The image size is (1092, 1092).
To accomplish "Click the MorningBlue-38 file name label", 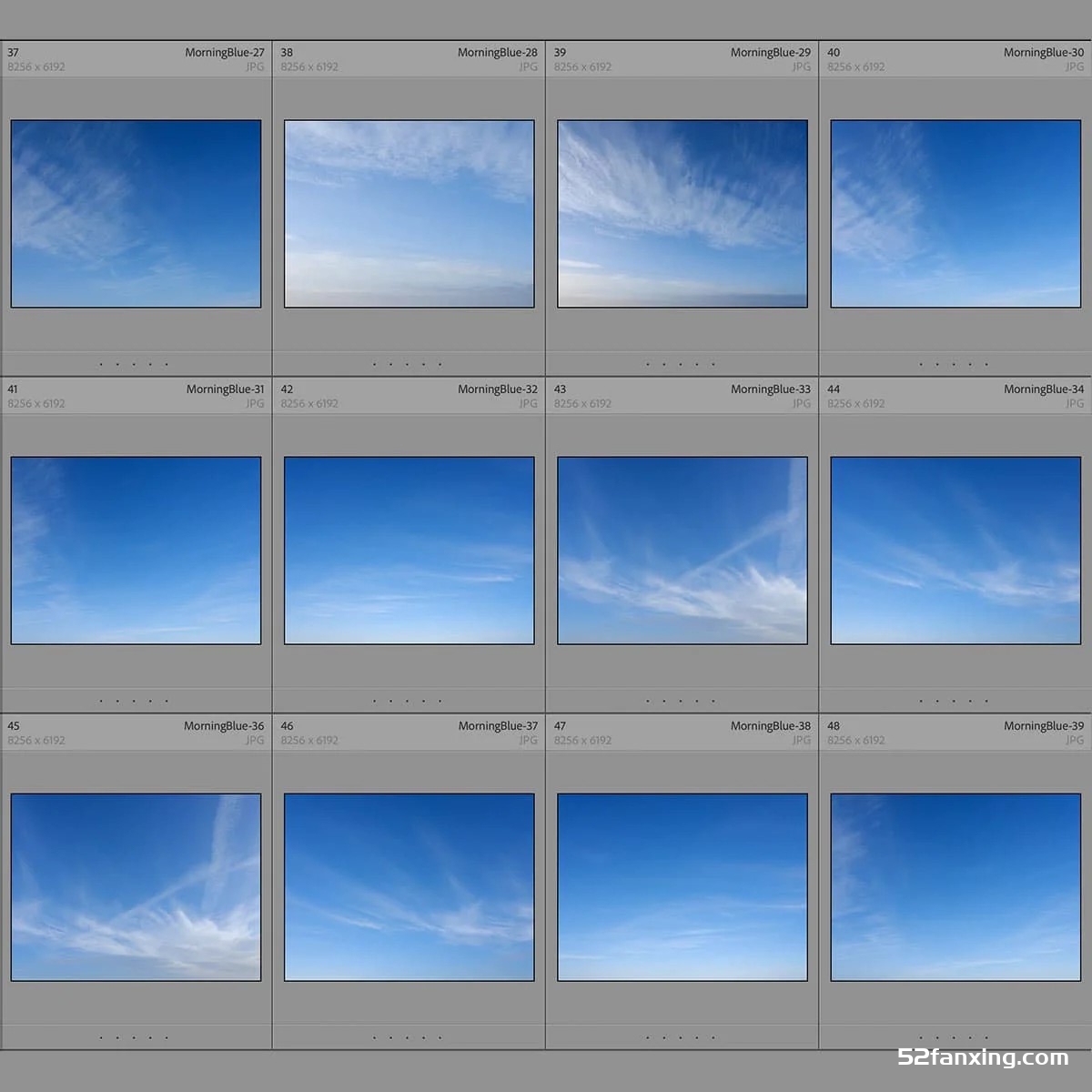I will click(x=771, y=726).
